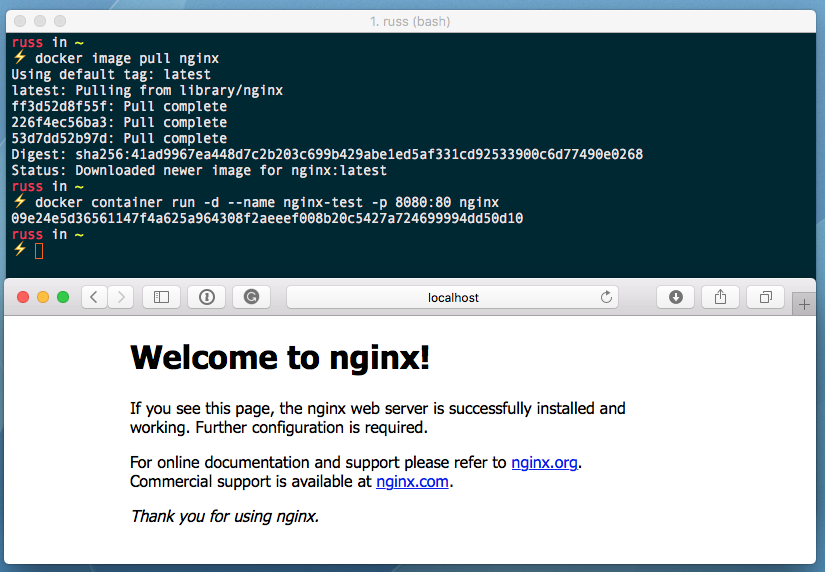Open the Safari share menu

pos(720,297)
